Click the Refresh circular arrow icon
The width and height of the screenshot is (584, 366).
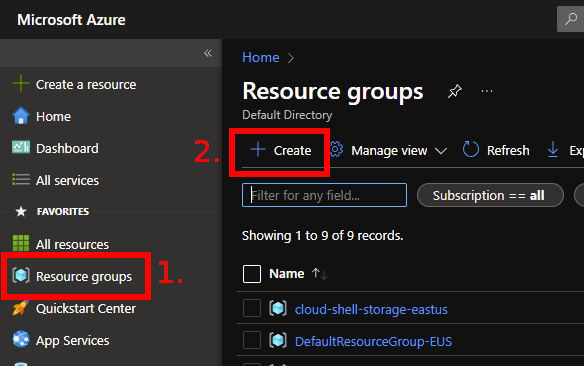pyautogui.click(x=471, y=150)
